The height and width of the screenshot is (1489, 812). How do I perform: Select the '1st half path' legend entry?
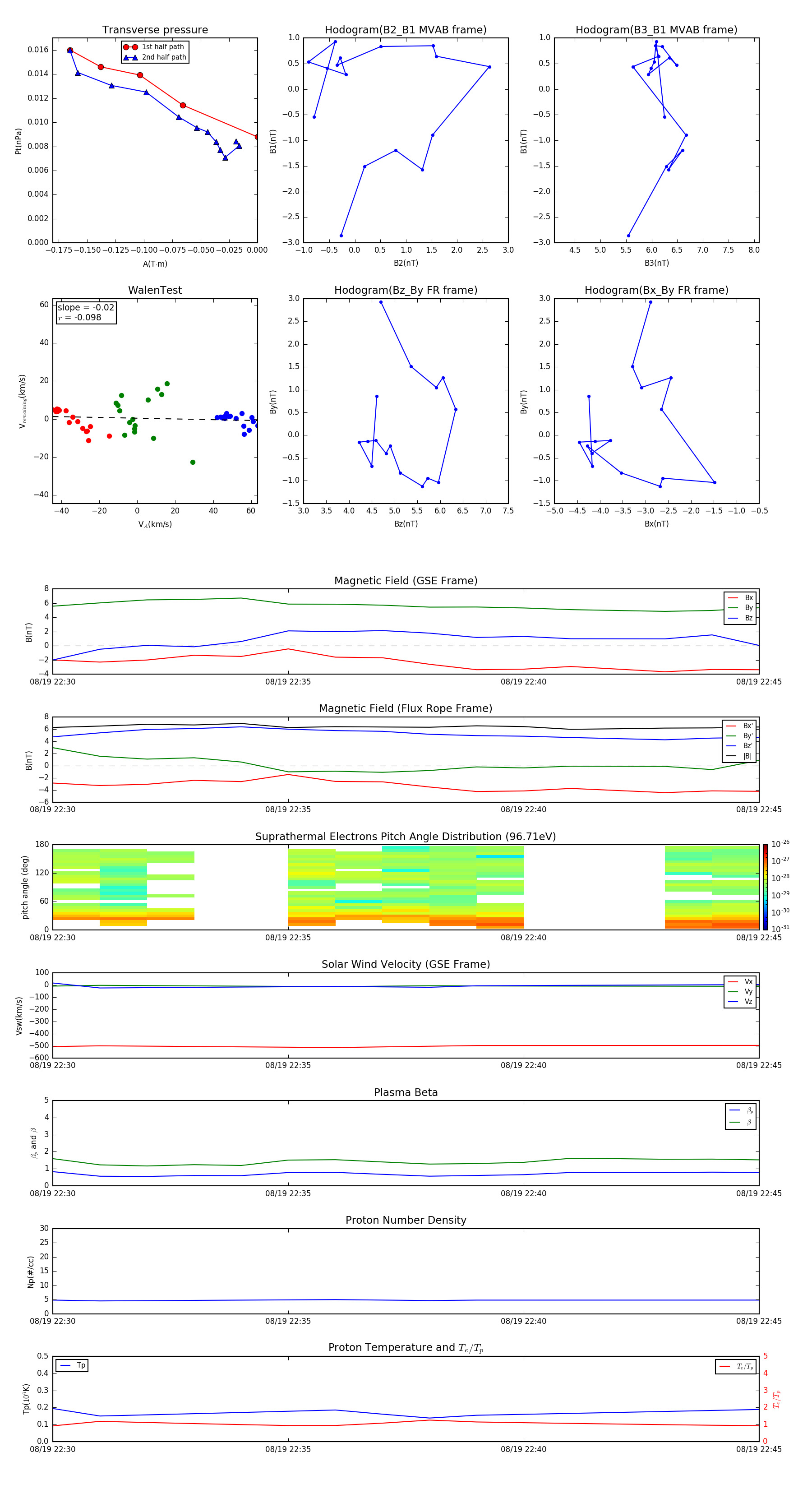pyautogui.click(x=154, y=47)
